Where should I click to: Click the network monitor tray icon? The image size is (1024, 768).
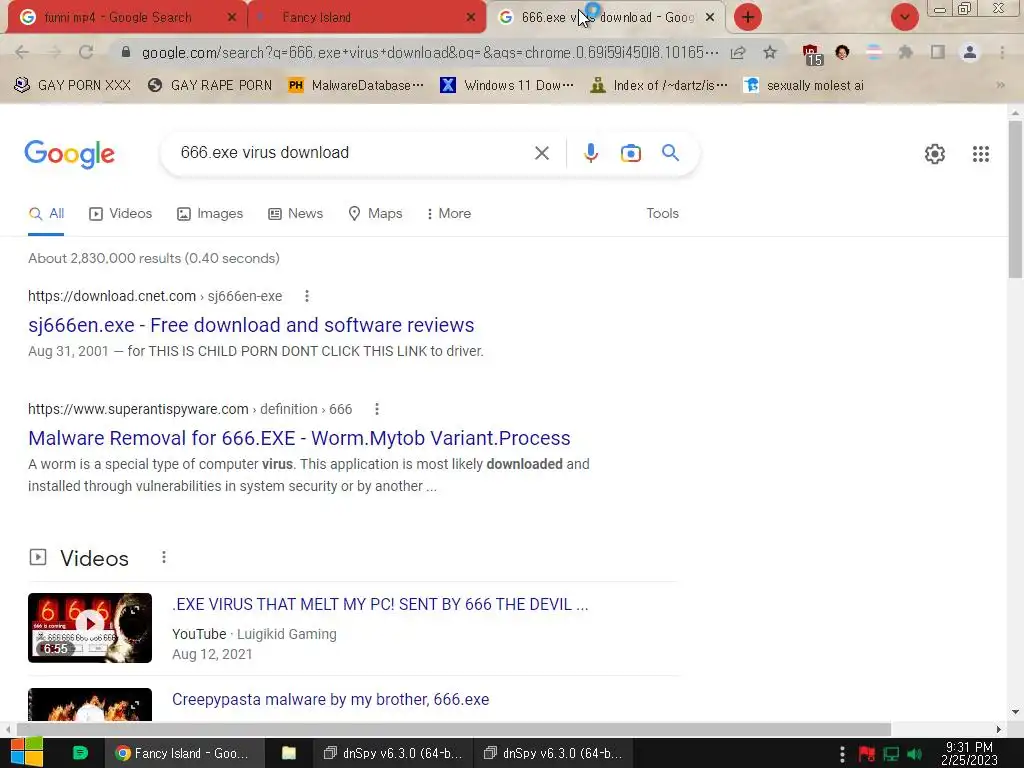coord(891,754)
